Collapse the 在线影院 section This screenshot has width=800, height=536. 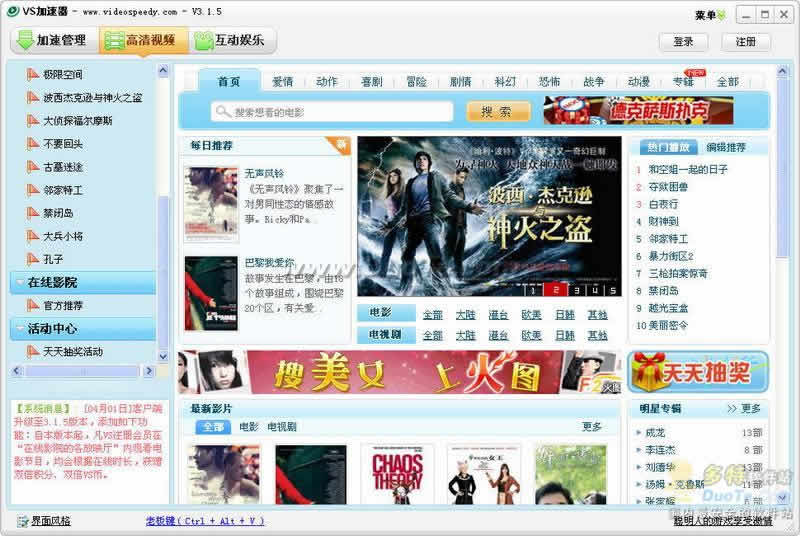coord(83,283)
